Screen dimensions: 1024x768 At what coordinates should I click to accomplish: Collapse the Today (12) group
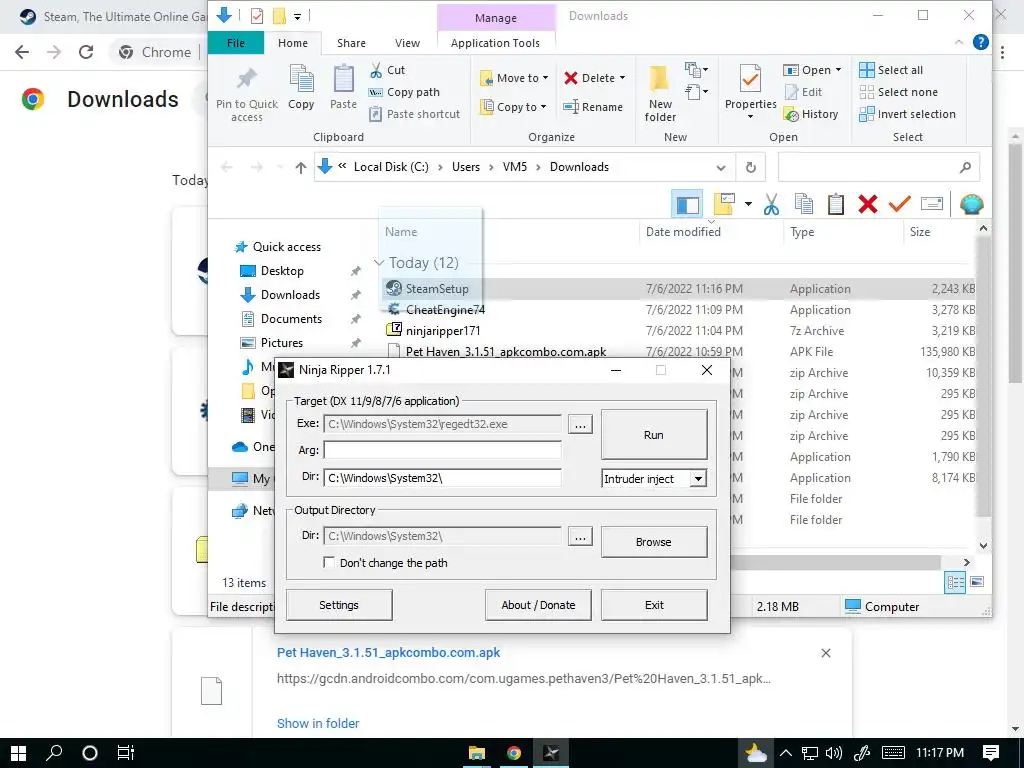pos(379,263)
